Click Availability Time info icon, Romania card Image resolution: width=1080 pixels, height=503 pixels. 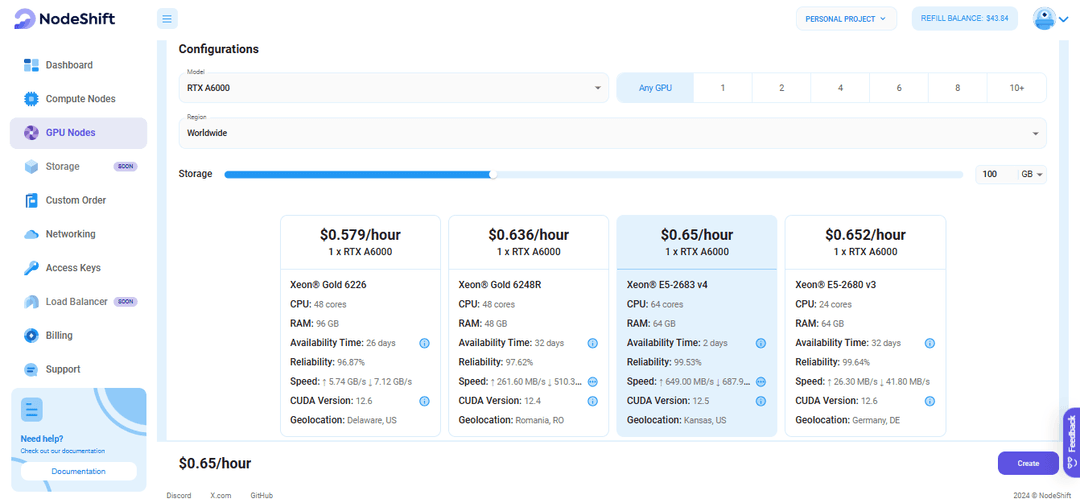click(592, 343)
